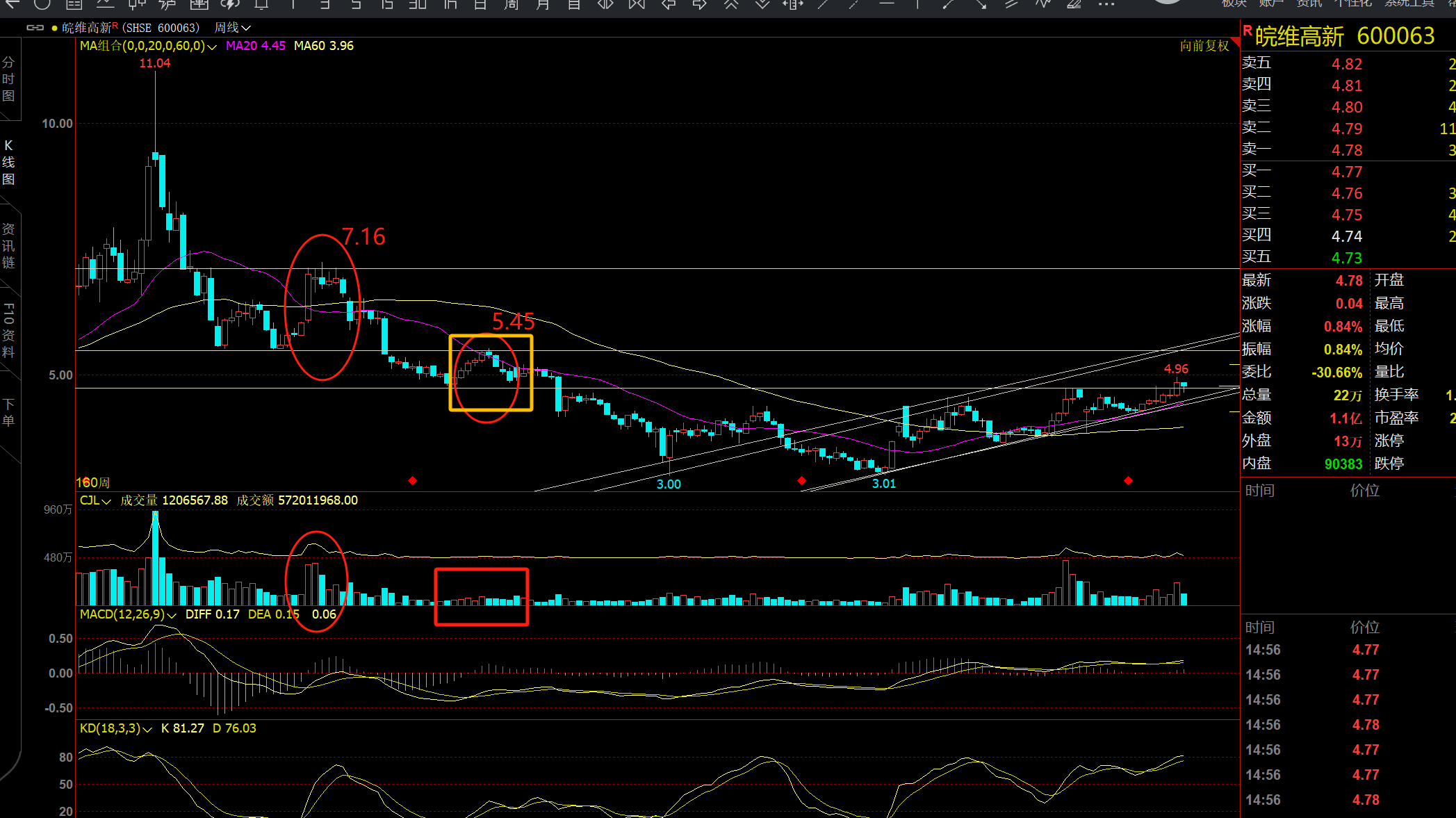Click the yellow dot marker before 皖维高新
Image resolution: width=1456 pixels, height=818 pixels.
54,28
